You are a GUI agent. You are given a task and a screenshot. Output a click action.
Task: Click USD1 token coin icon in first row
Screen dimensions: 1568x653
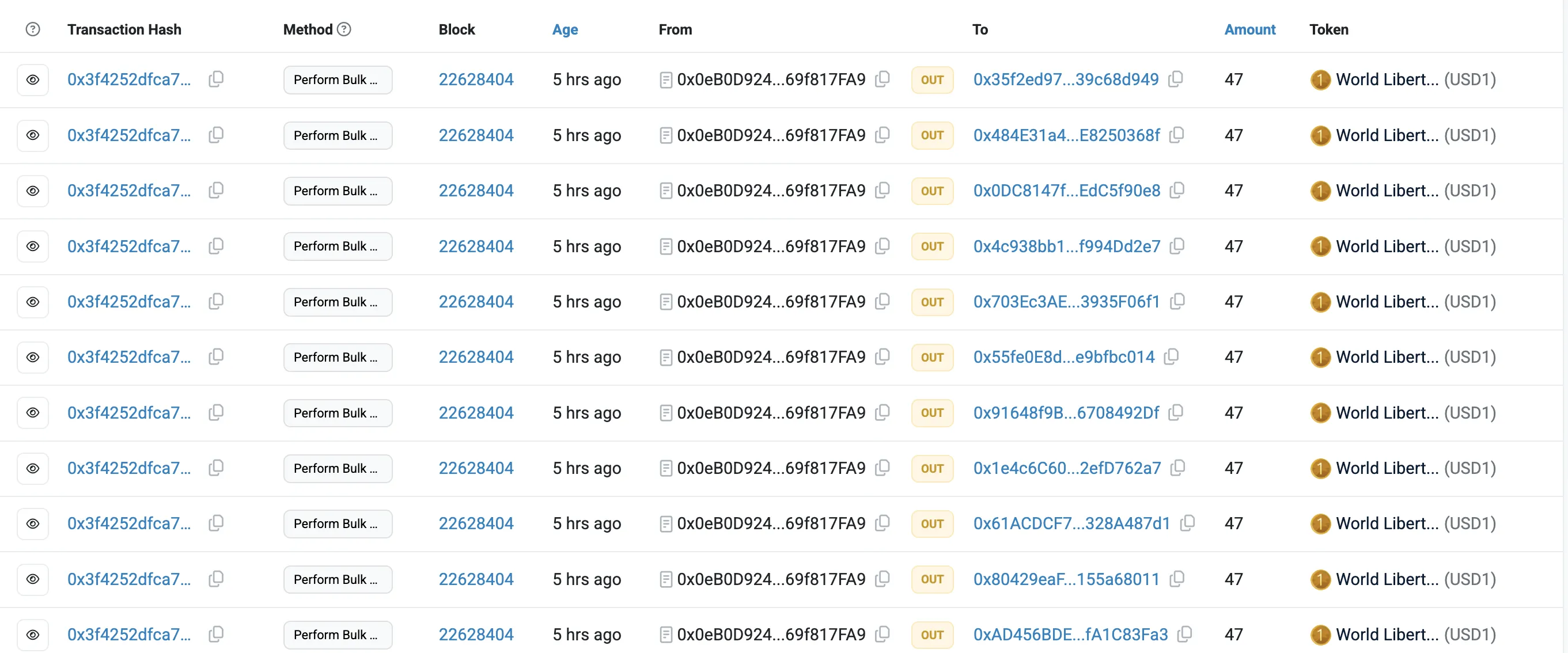click(1320, 79)
